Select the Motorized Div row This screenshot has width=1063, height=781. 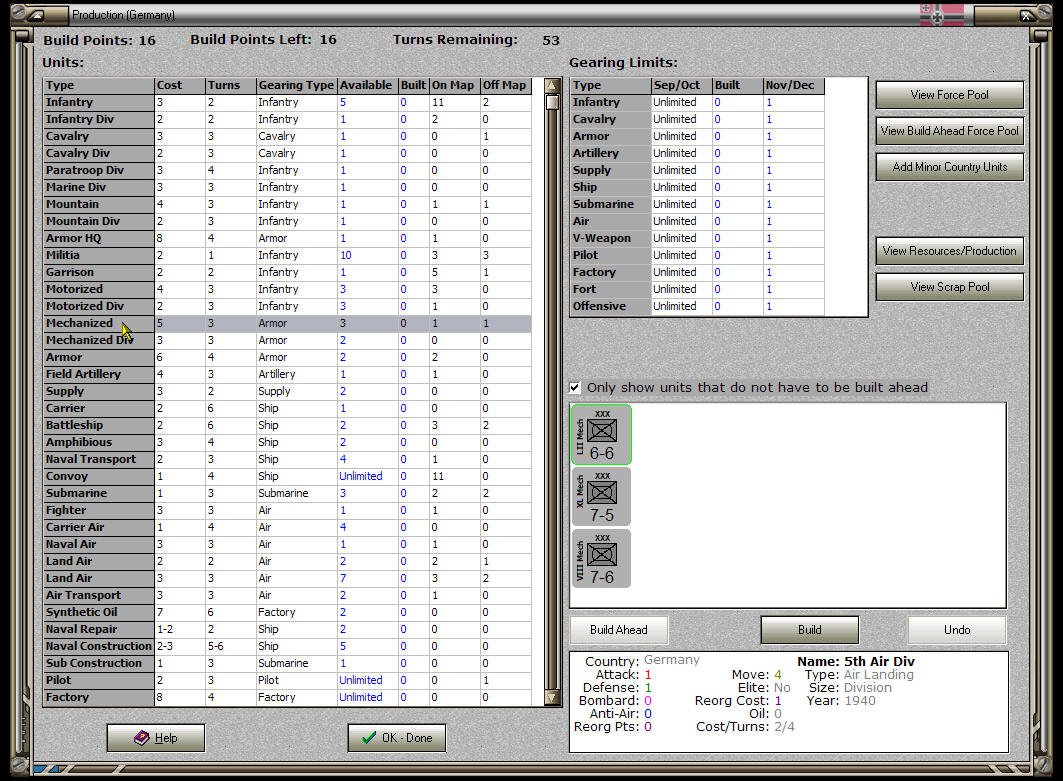pos(287,306)
